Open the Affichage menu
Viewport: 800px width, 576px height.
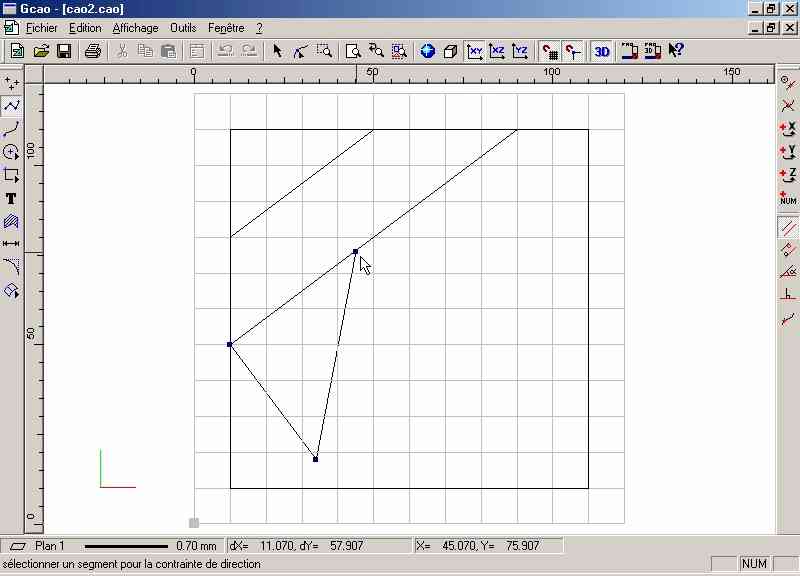point(136,28)
